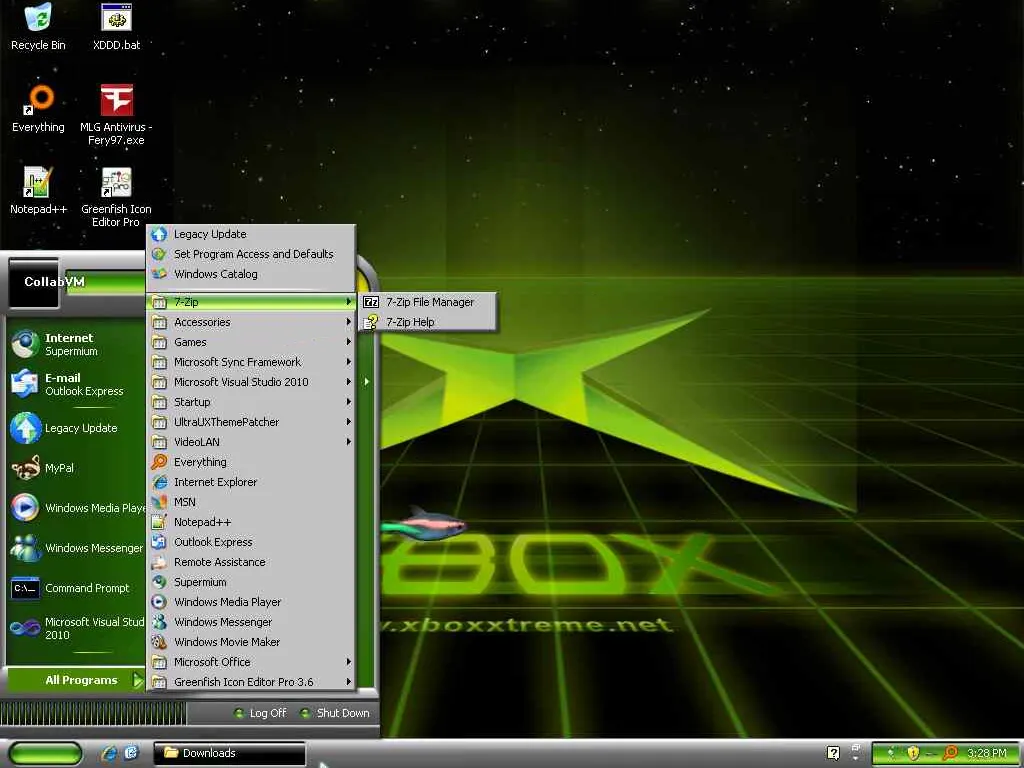Open Legacy Update in start menu left pane
Viewport: 1024px width, 768px height.
(76, 428)
